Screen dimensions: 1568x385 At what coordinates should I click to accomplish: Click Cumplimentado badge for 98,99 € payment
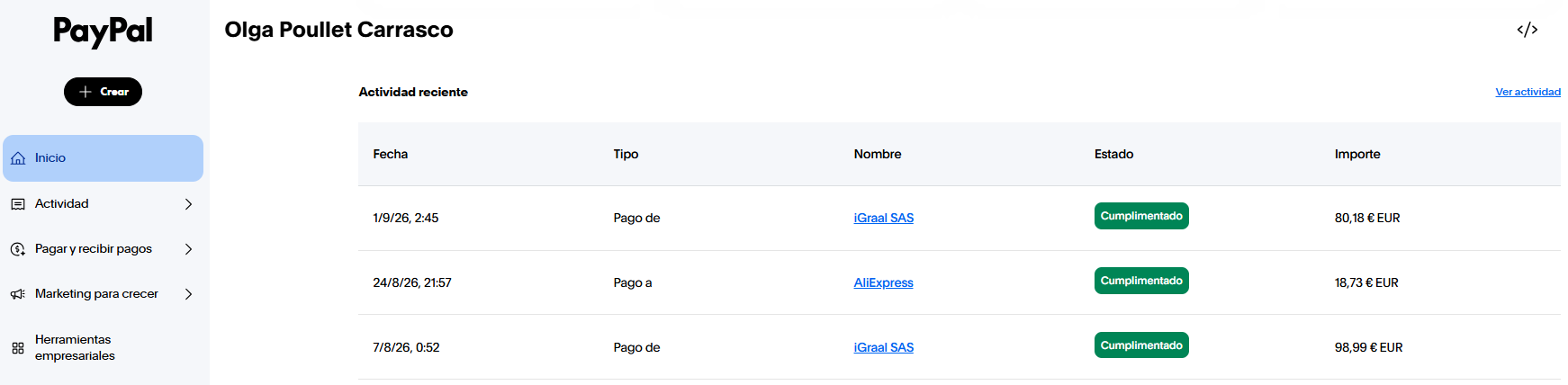1141,345
